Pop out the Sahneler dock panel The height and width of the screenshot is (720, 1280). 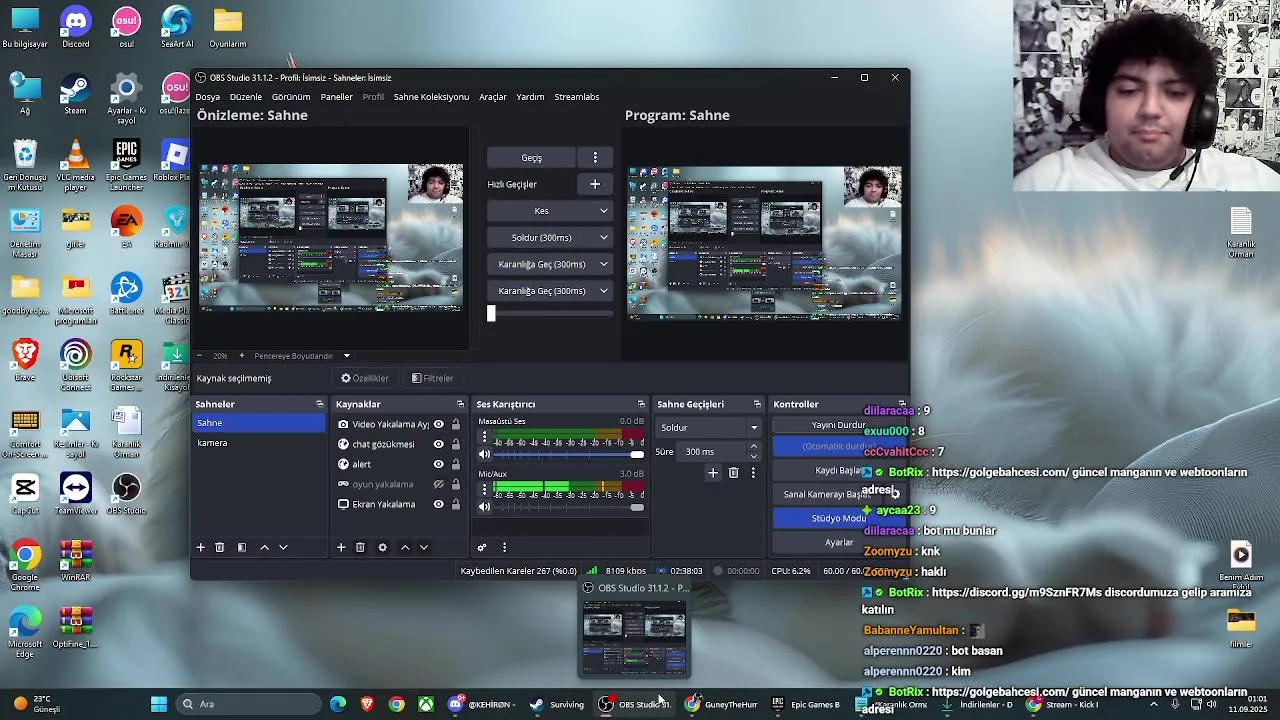point(320,404)
